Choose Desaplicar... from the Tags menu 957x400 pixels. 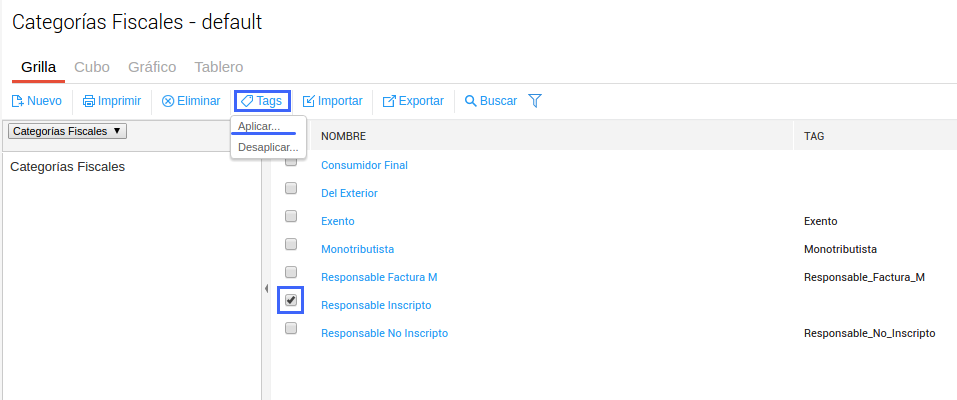click(267, 147)
